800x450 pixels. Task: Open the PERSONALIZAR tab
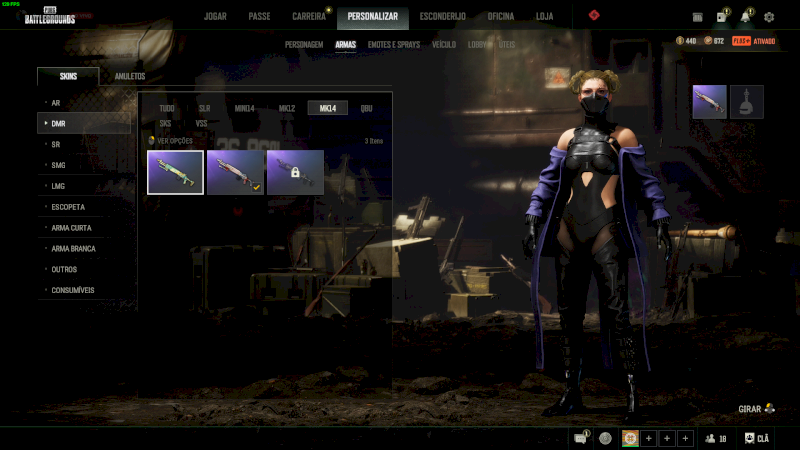[372, 16]
